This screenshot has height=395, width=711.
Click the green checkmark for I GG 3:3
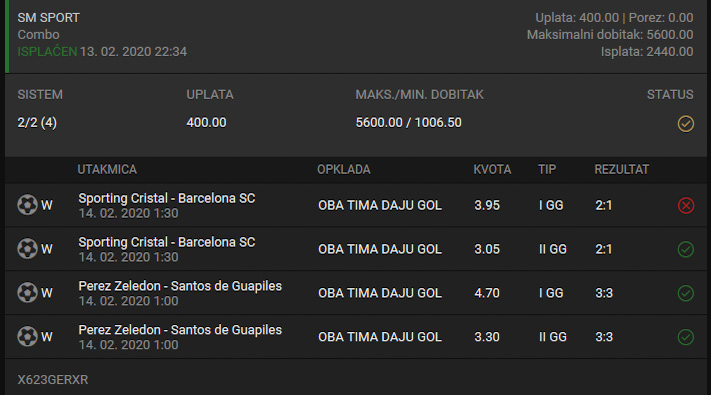coord(686,293)
